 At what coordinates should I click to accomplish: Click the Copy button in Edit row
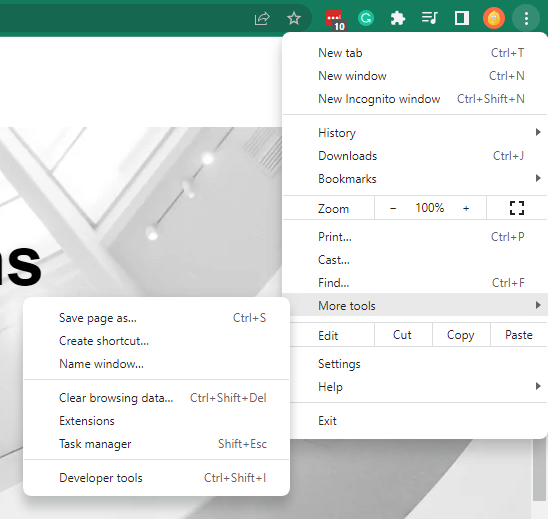point(461,335)
